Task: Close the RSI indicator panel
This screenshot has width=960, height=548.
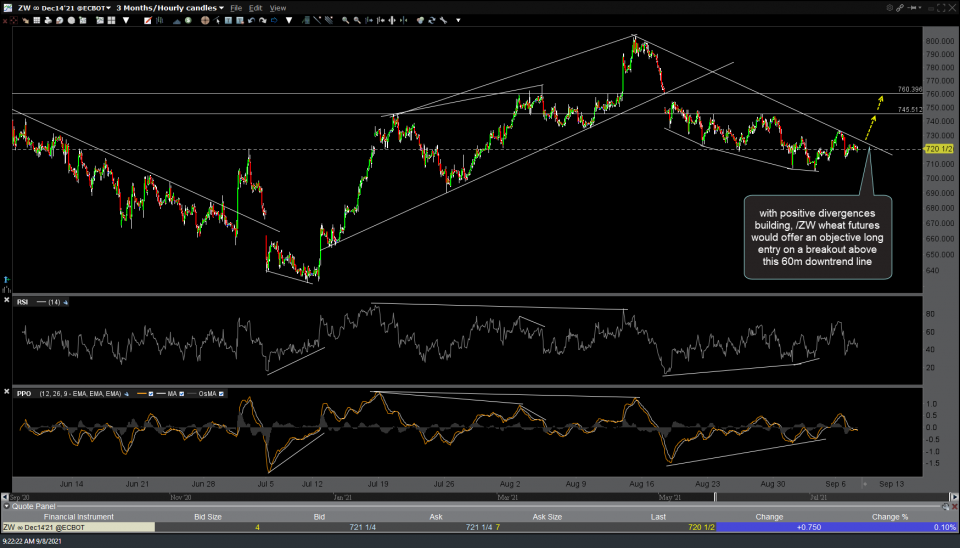Action: 8,301
